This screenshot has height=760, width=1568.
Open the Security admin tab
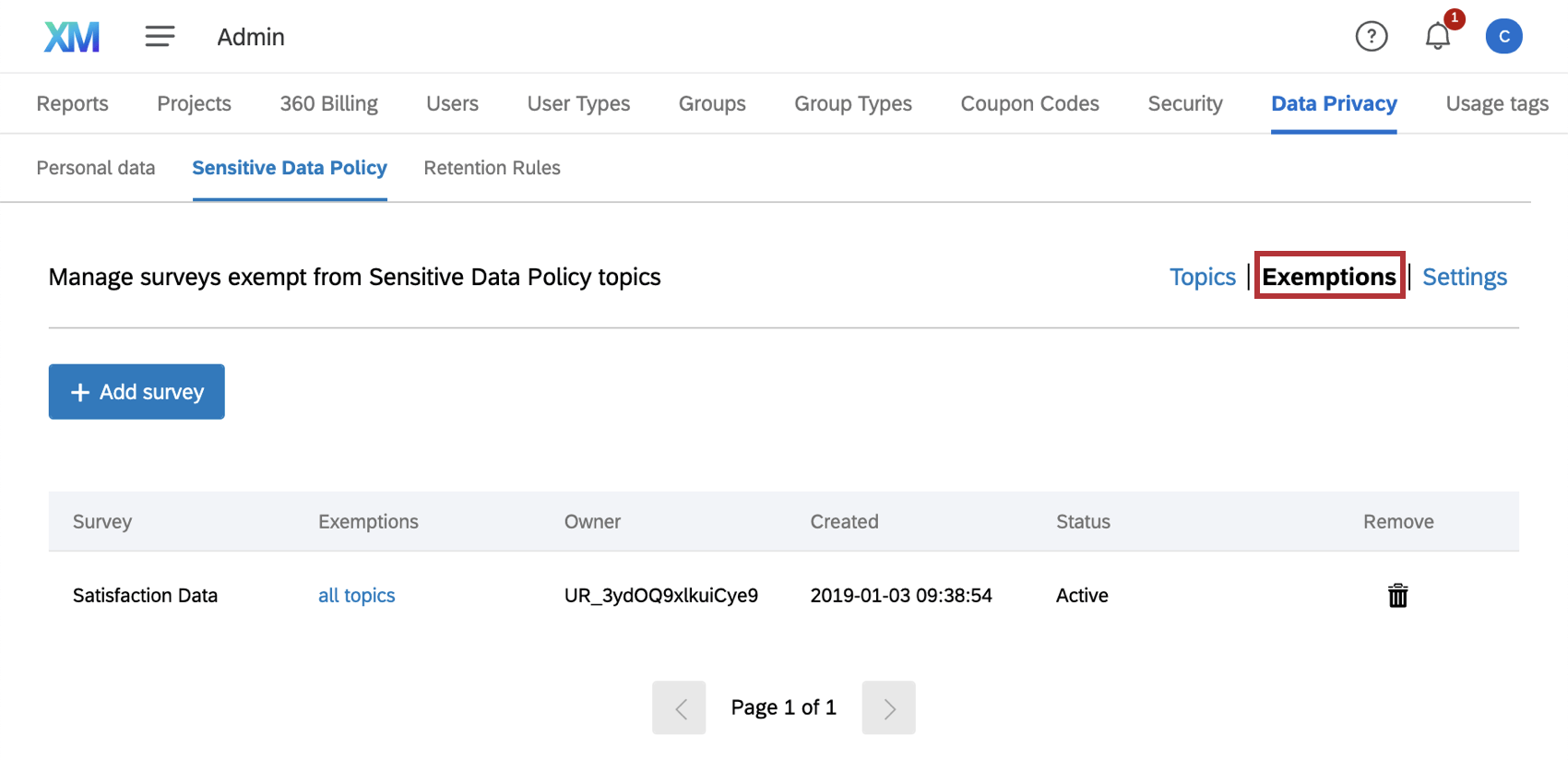point(1184,103)
